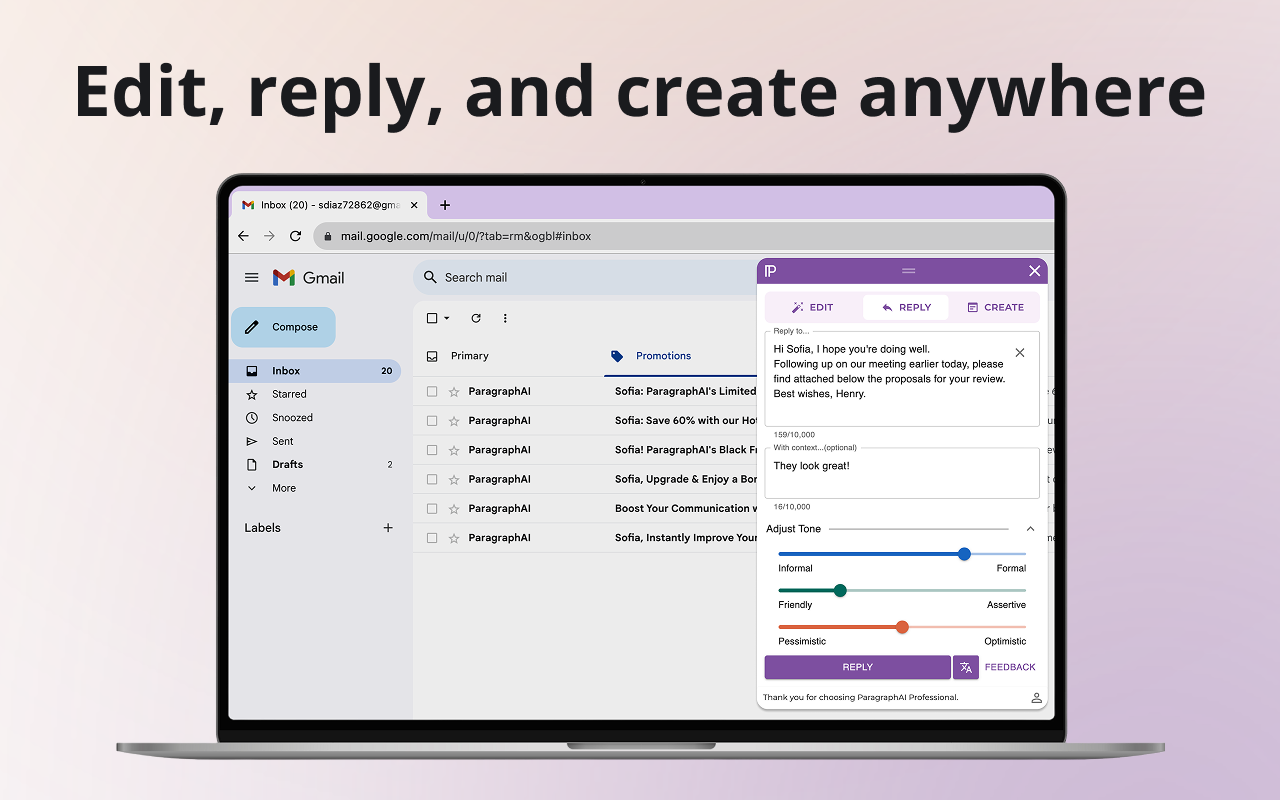
Task: Click the Labels heading in the sidebar
Action: pos(262,528)
